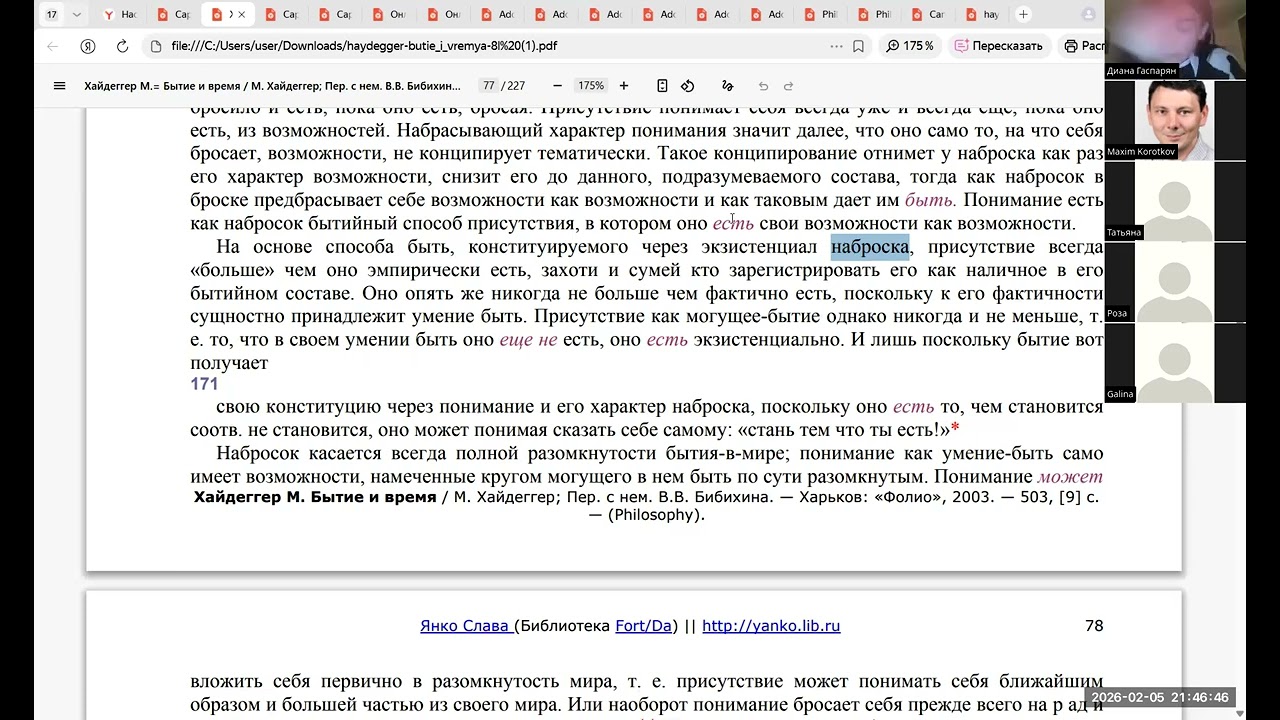Click the italic word 'может' ending the paragraph

click(x=1070, y=477)
